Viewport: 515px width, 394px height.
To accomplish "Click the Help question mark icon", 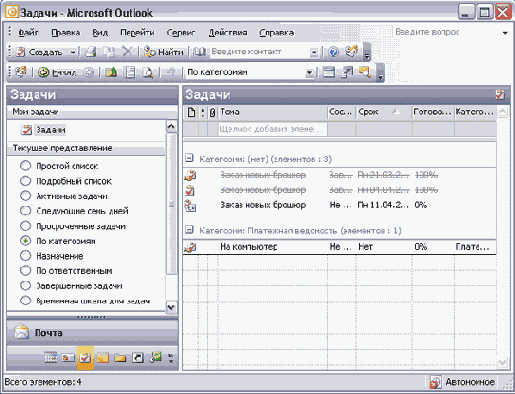I will [333, 52].
